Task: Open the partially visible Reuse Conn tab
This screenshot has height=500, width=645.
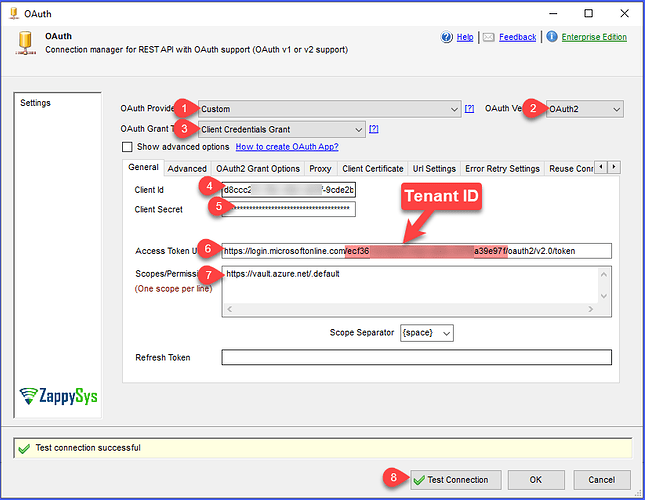Action: pos(570,169)
